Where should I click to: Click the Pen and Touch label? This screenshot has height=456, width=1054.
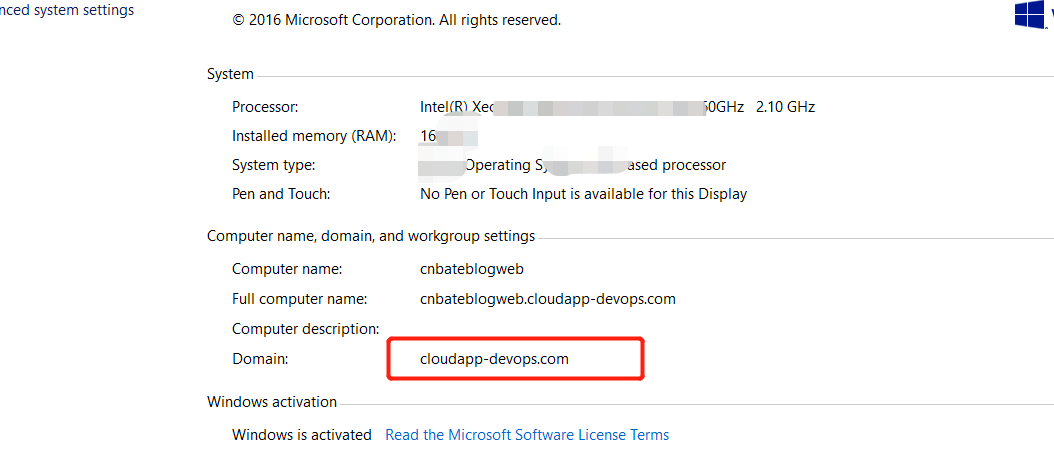pos(281,194)
